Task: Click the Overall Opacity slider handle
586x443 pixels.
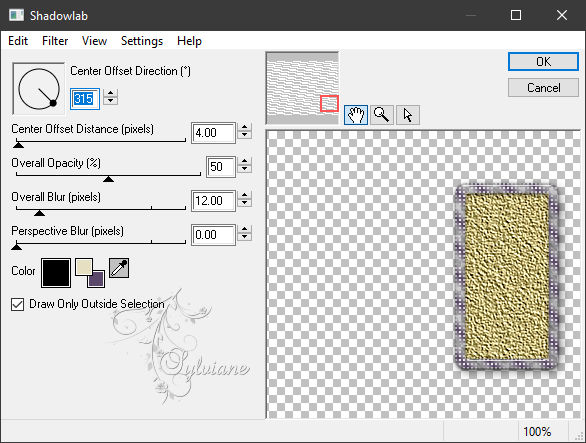Action: 108,179
